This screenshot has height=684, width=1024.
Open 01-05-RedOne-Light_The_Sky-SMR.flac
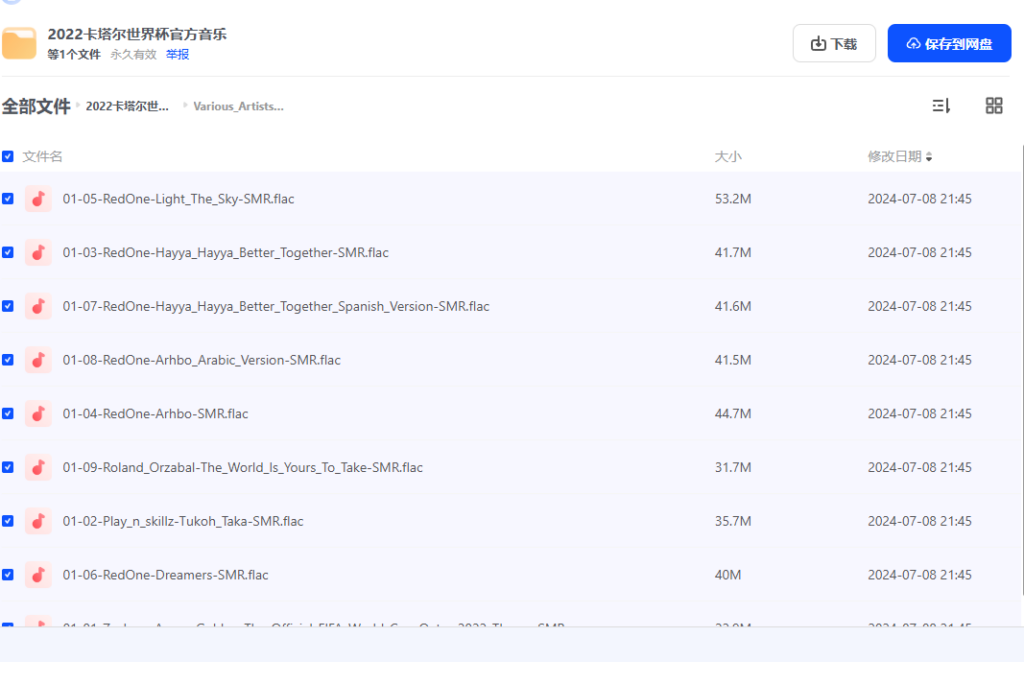point(178,199)
